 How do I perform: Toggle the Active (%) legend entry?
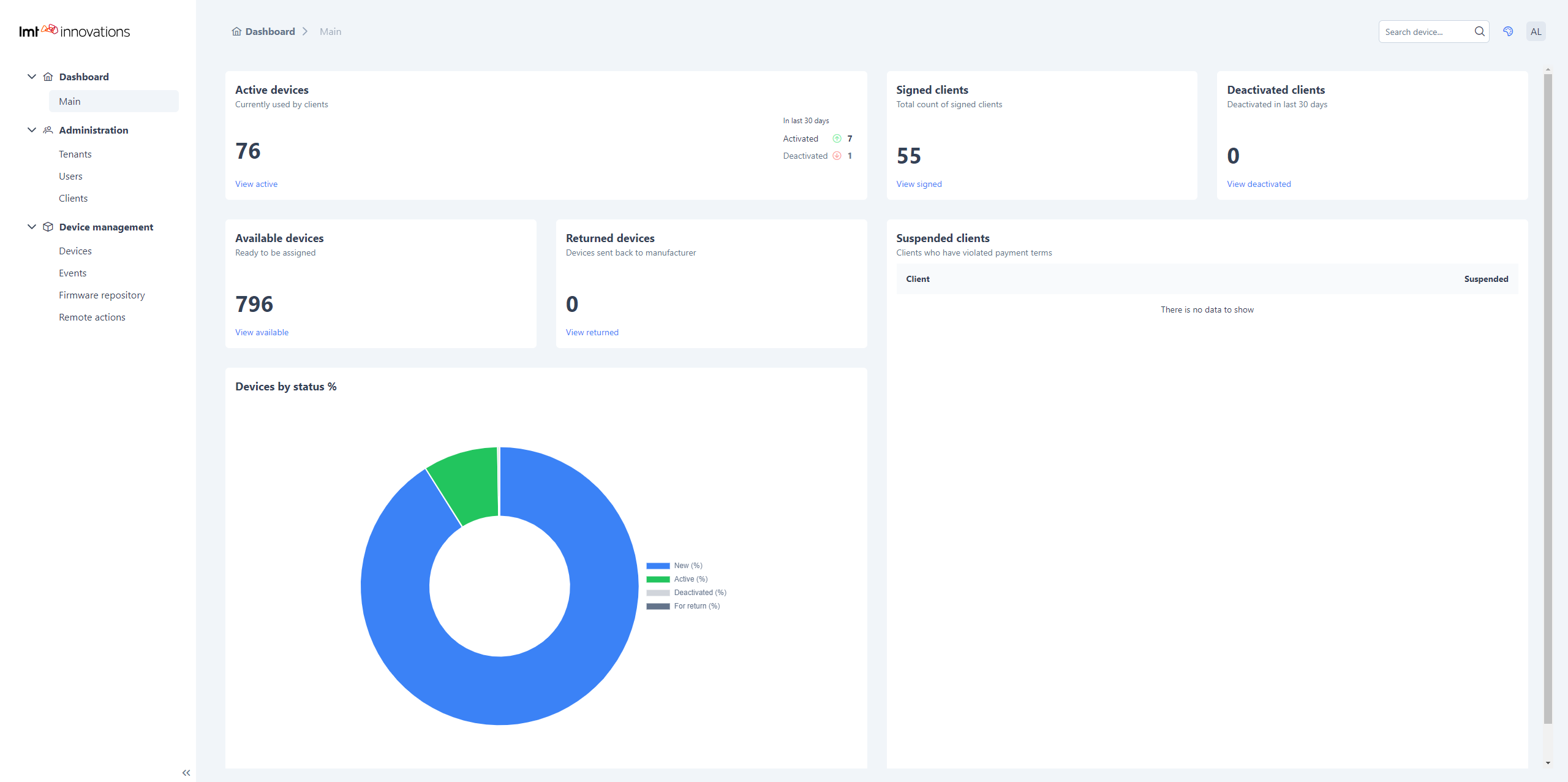click(x=690, y=579)
